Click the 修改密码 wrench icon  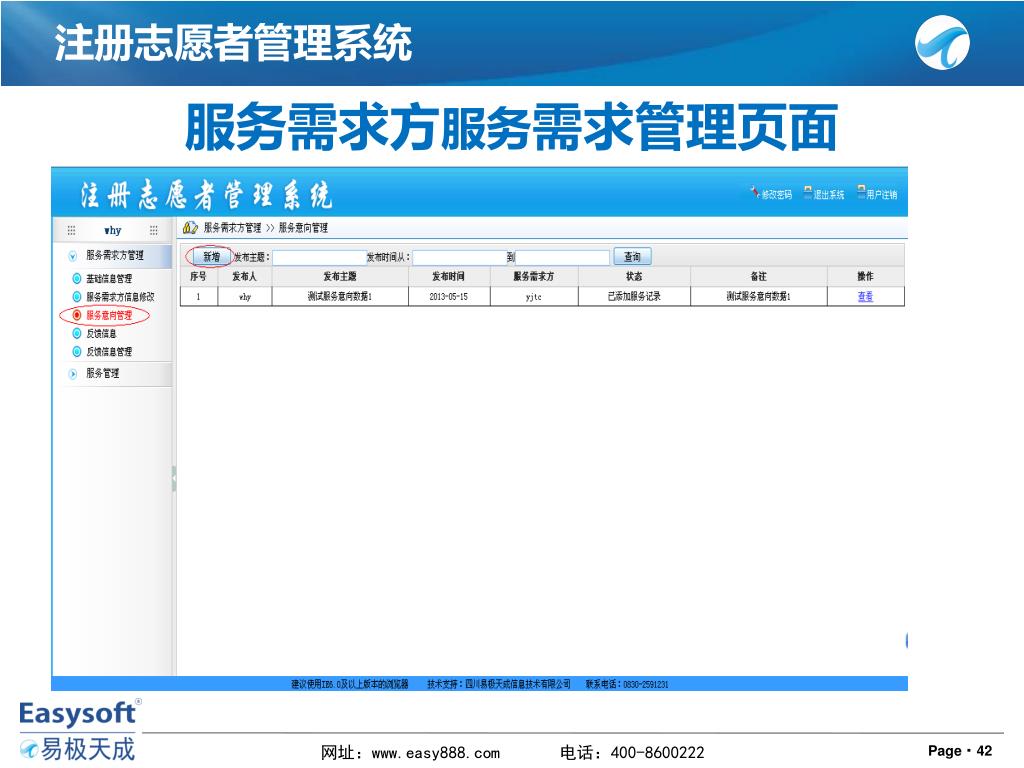[754, 193]
